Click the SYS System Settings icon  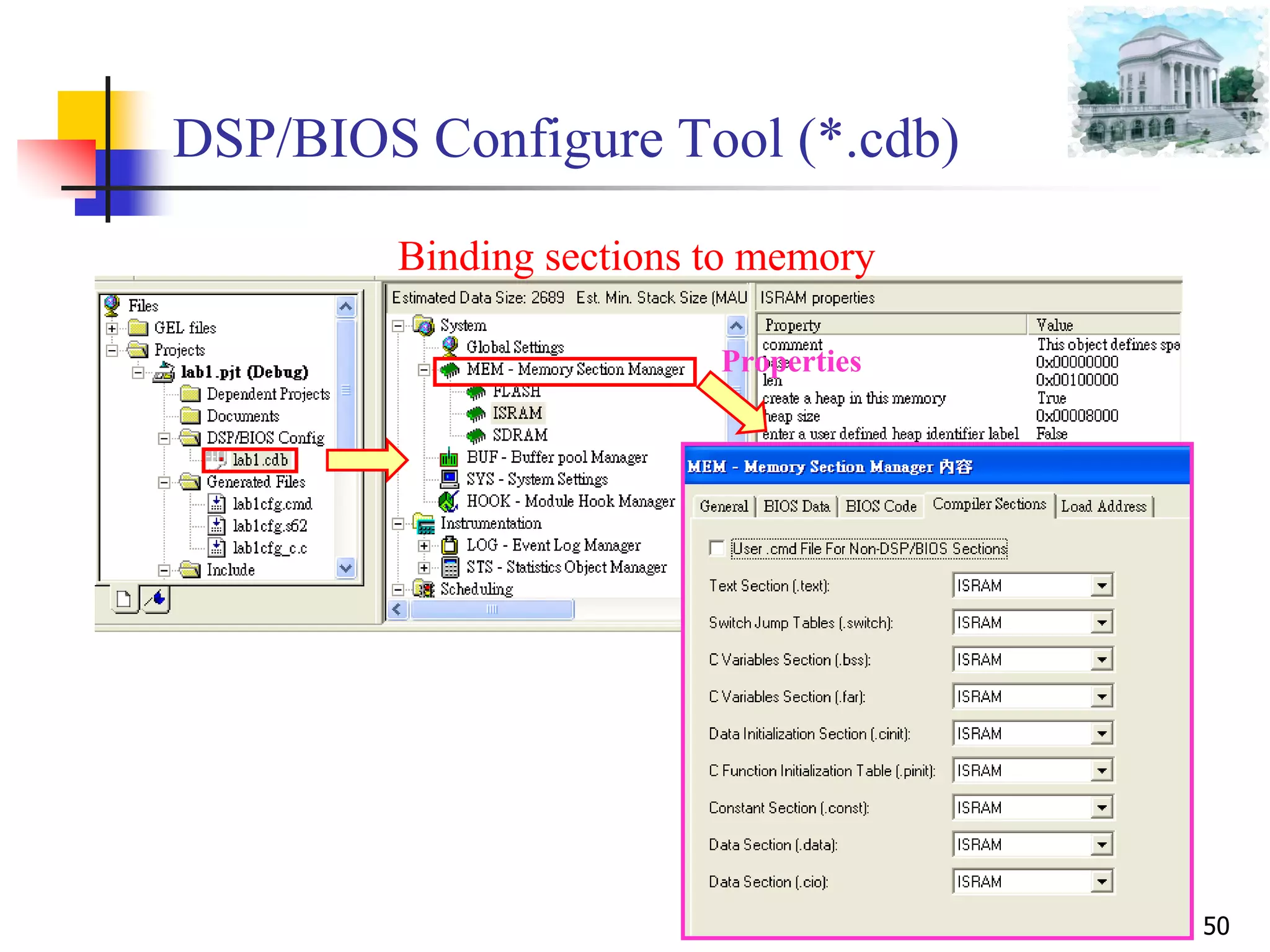click(450, 479)
